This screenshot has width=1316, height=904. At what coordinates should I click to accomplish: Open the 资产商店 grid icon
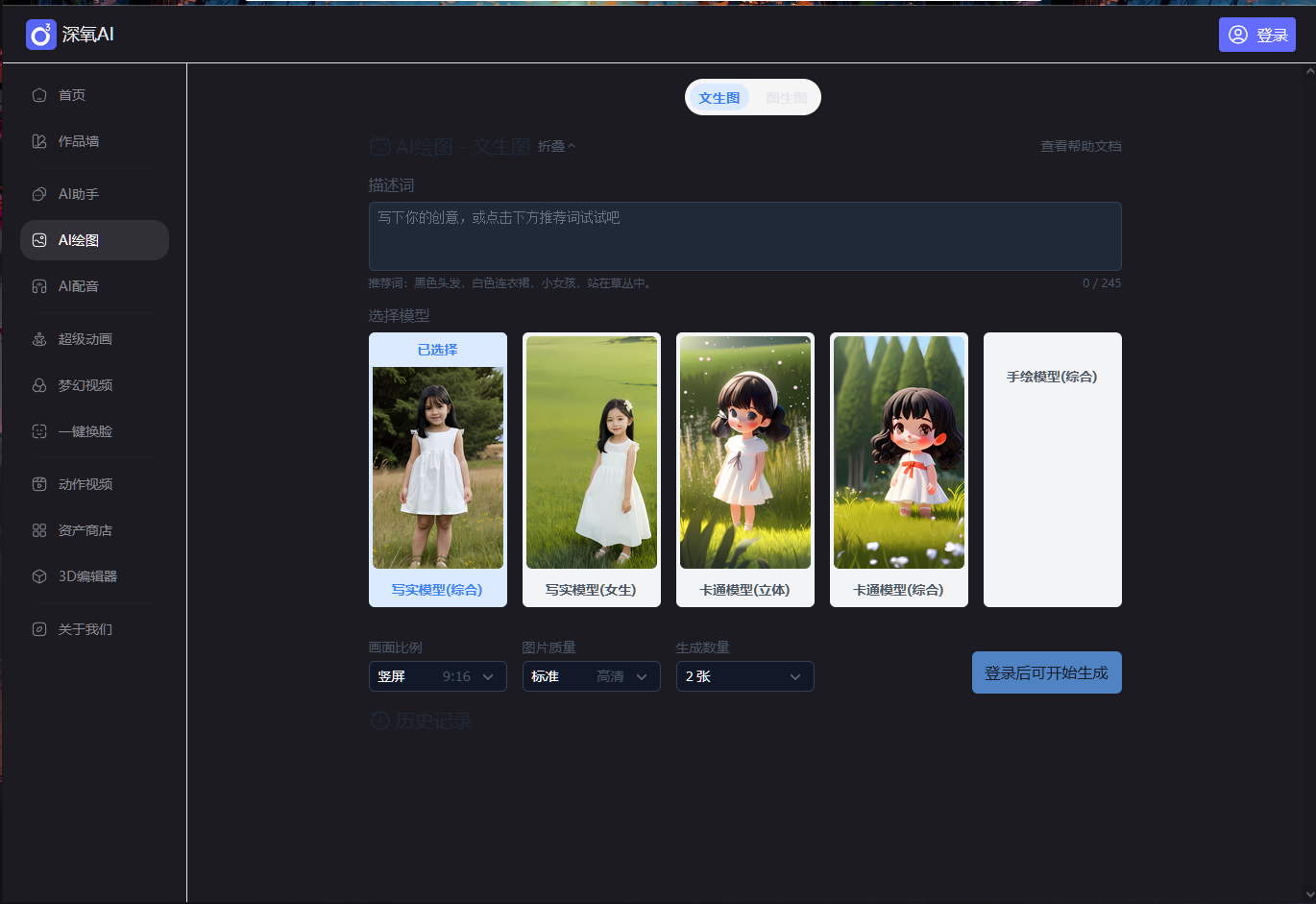coord(39,530)
